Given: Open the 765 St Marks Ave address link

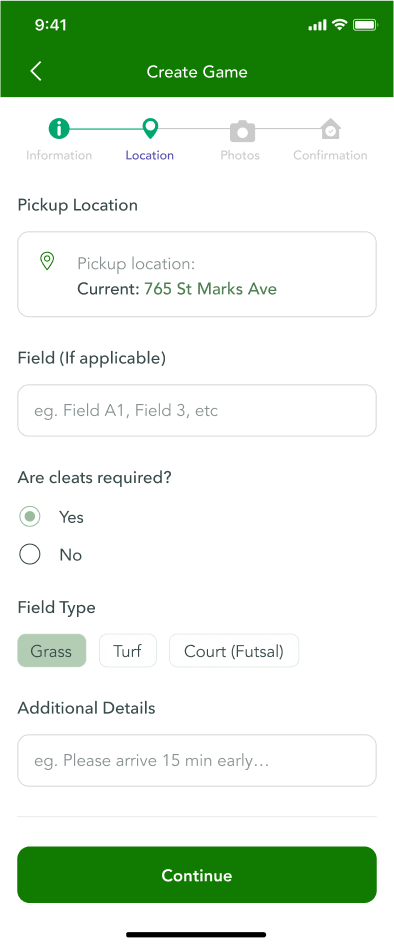Looking at the screenshot, I should 210,289.
